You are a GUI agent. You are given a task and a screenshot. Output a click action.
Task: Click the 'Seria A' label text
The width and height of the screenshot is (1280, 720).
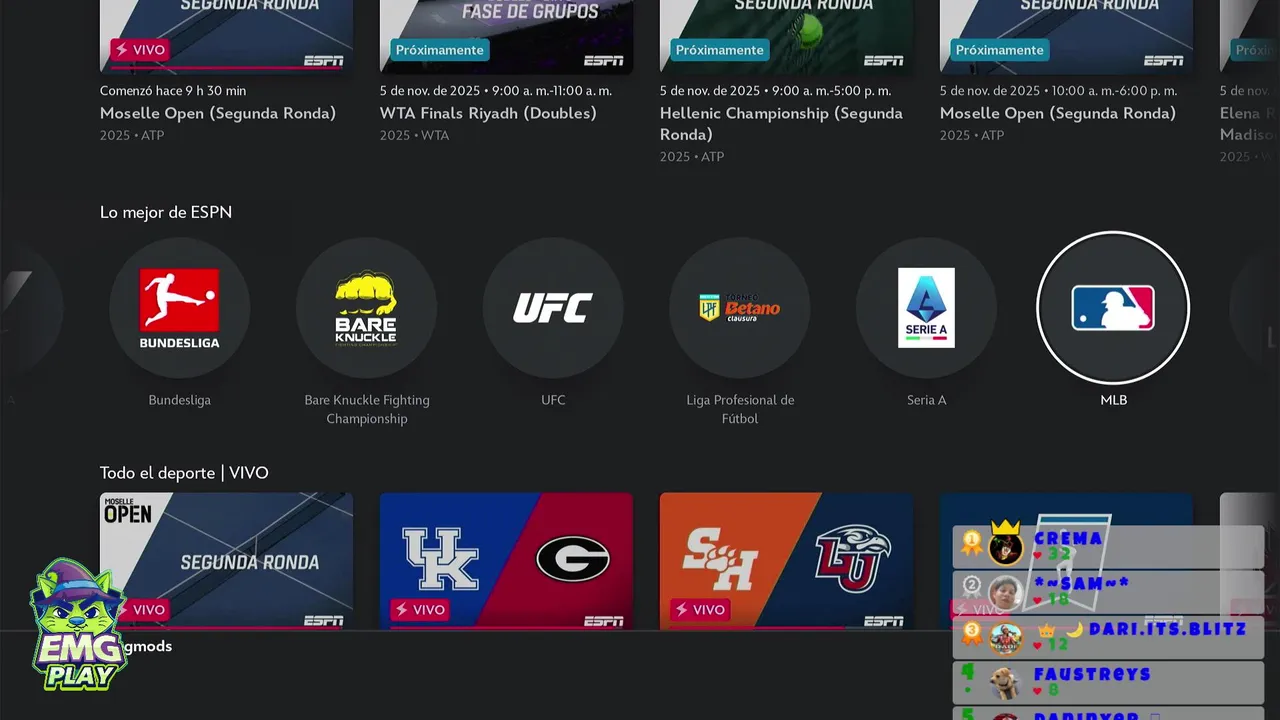point(926,400)
